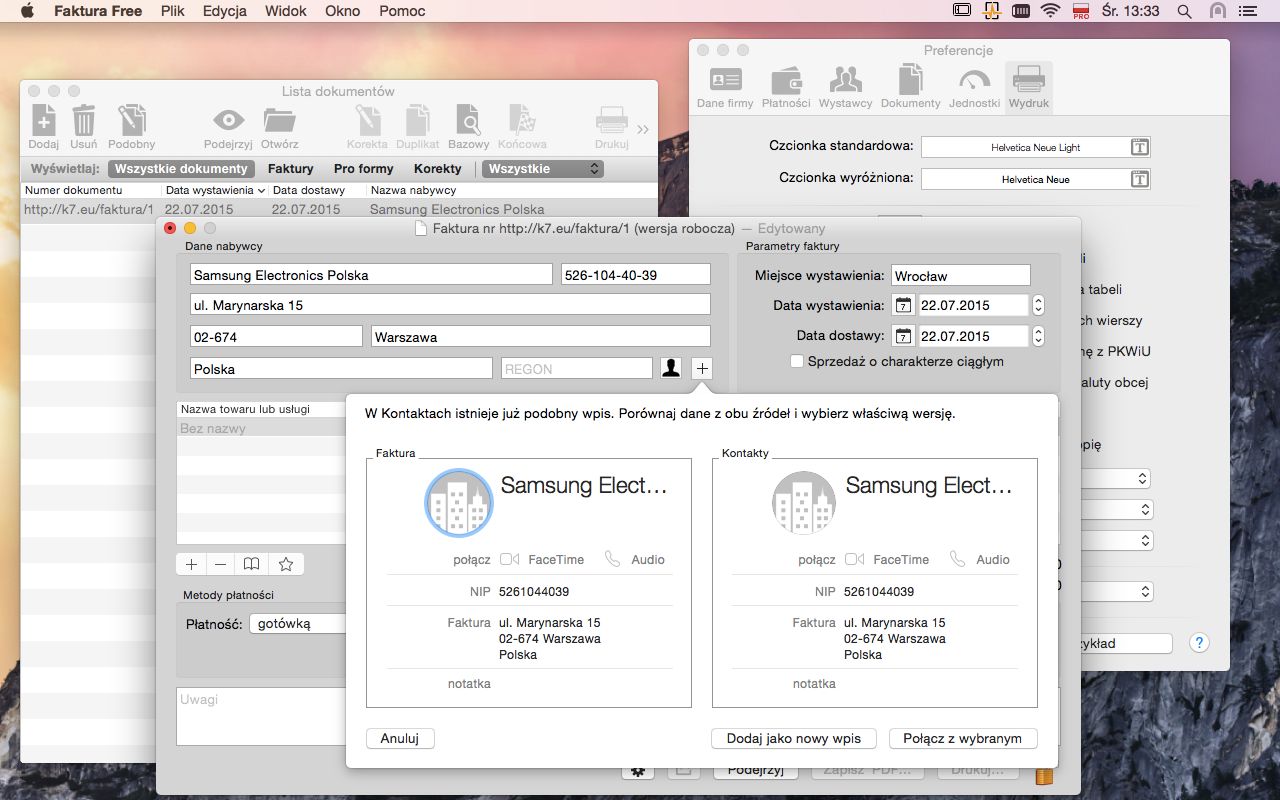
Task: Open the Widok menu
Action: click(x=286, y=11)
